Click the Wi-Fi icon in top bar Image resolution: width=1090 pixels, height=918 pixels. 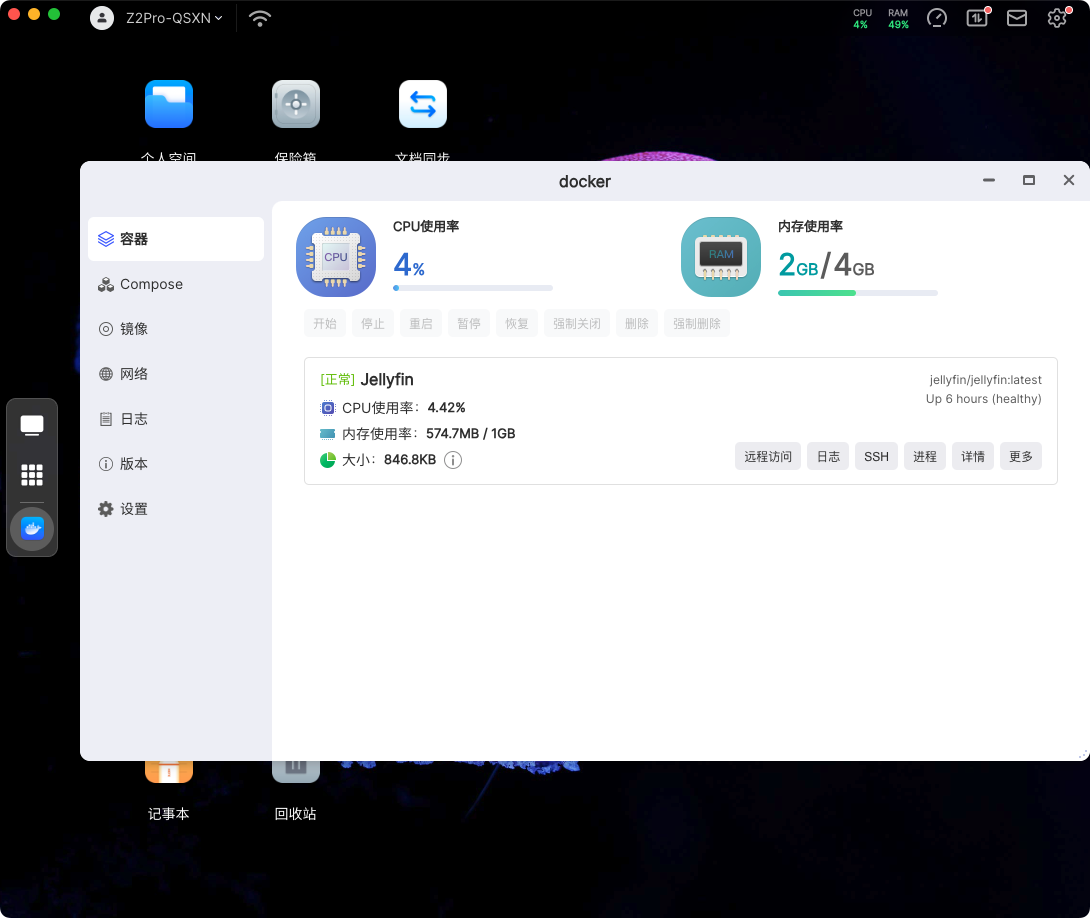pyautogui.click(x=260, y=18)
